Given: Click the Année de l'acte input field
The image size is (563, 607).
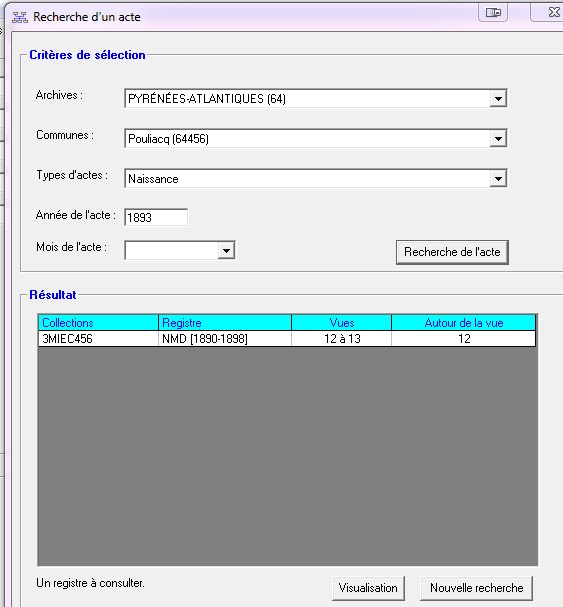Looking at the screenshot, I should pyautogui.click(x=156, y=217).
